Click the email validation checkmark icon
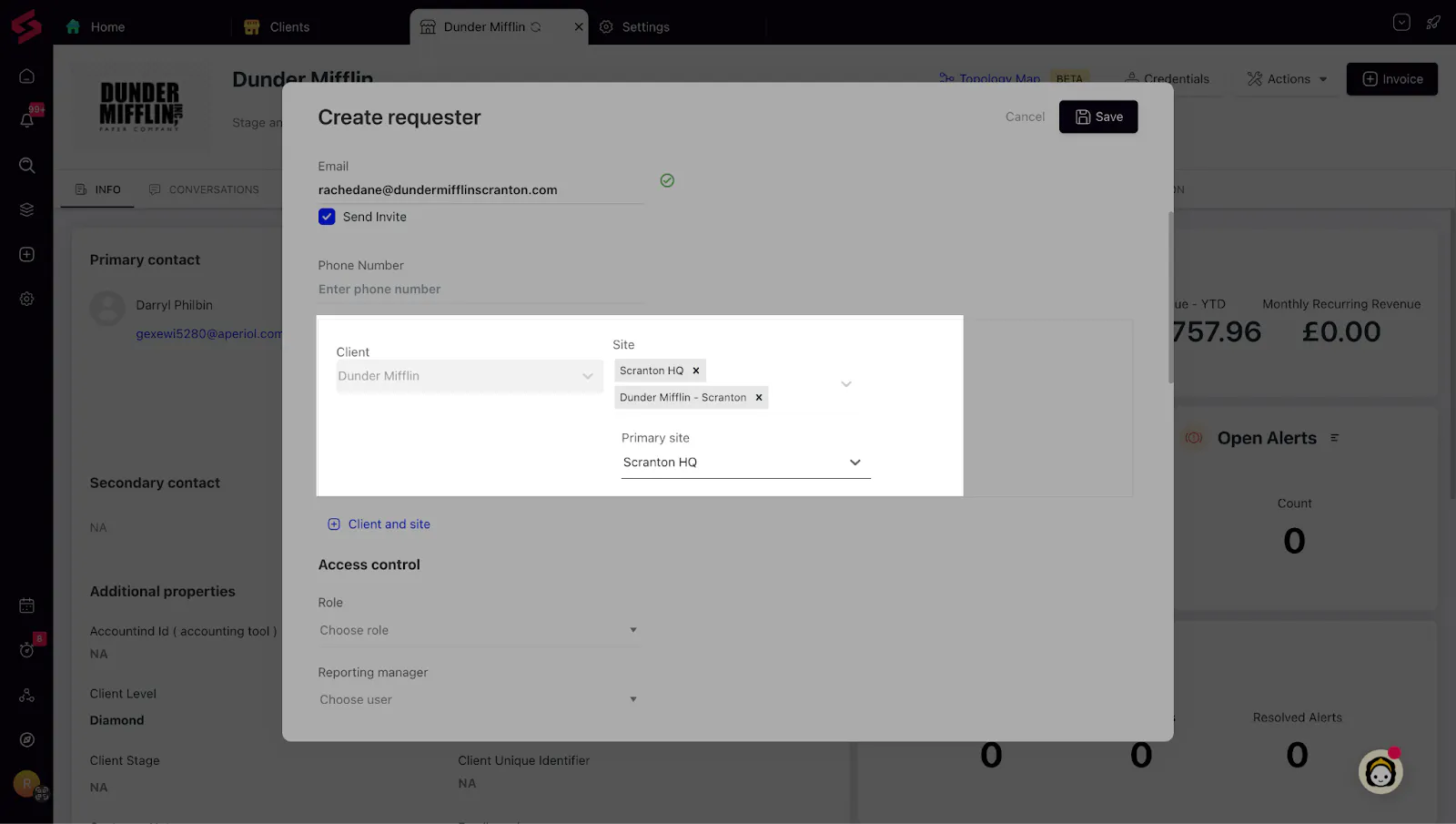Viewport: 1456px width, 824px height. point(667,180)
